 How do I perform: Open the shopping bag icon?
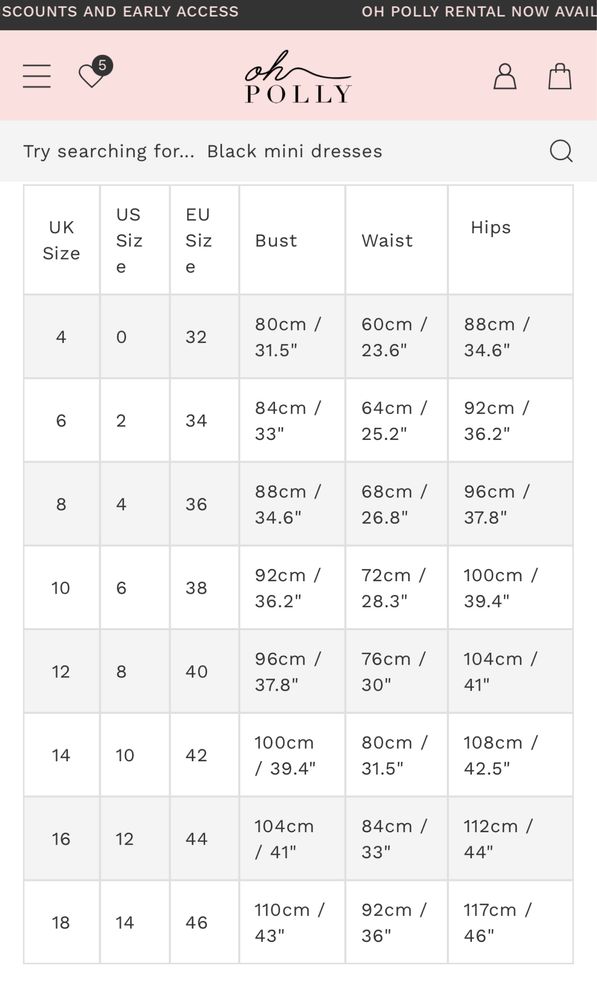(x=560, y=76)
